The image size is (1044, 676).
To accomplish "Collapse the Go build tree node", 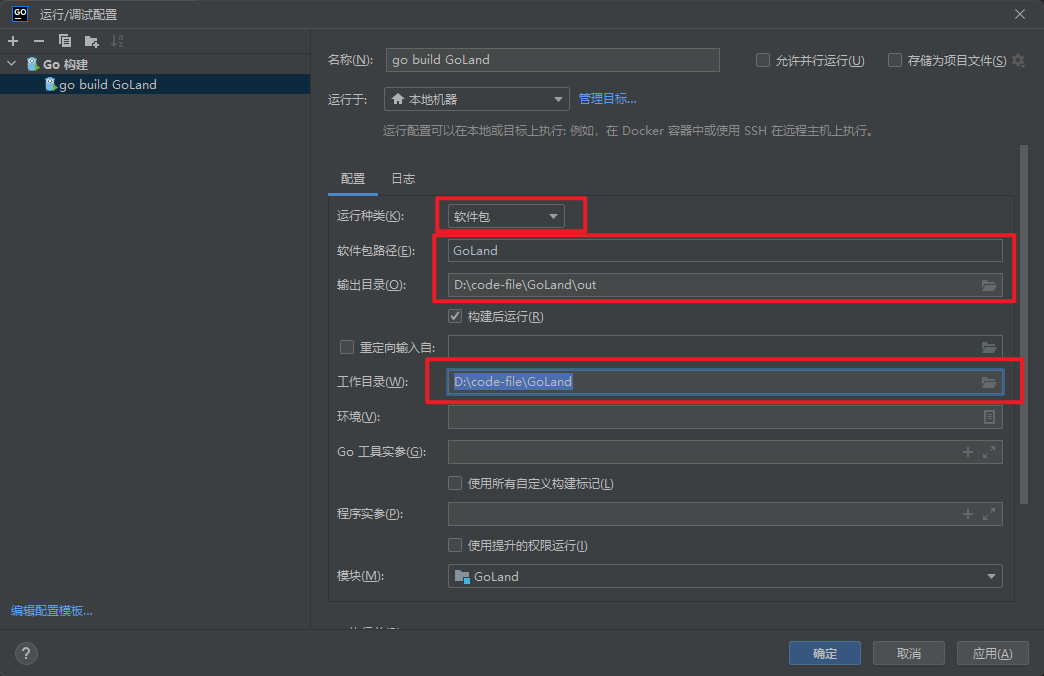I will (11, 64).
